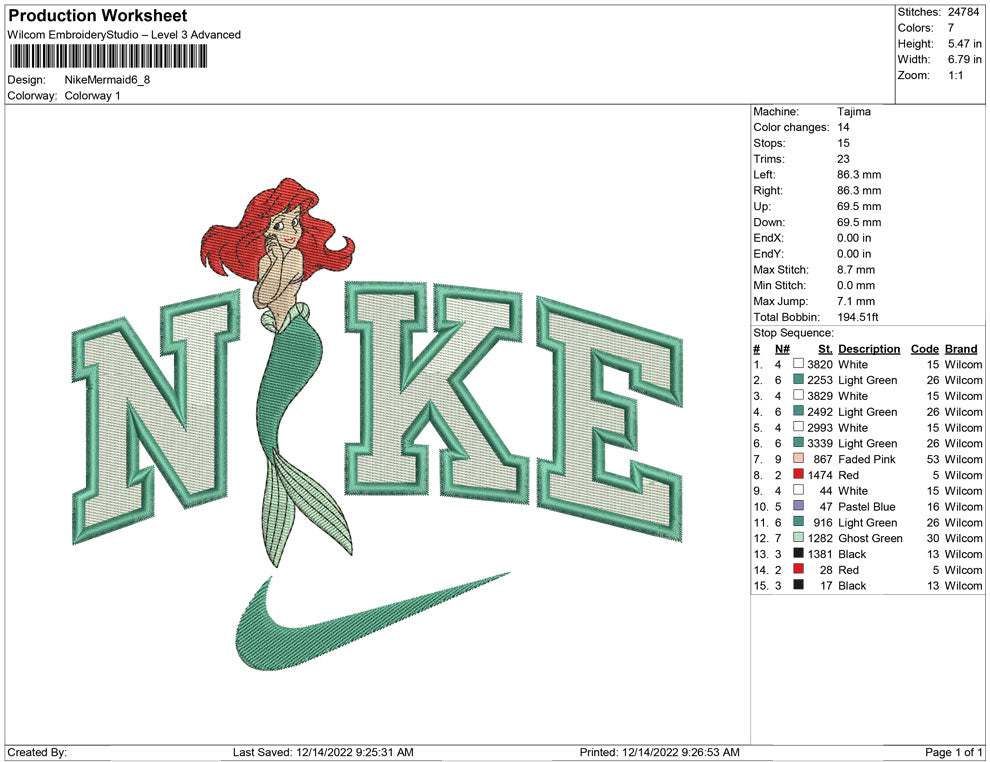
Task: Click the white swatch for stitch 2993
Action: (x=798, y=427)
